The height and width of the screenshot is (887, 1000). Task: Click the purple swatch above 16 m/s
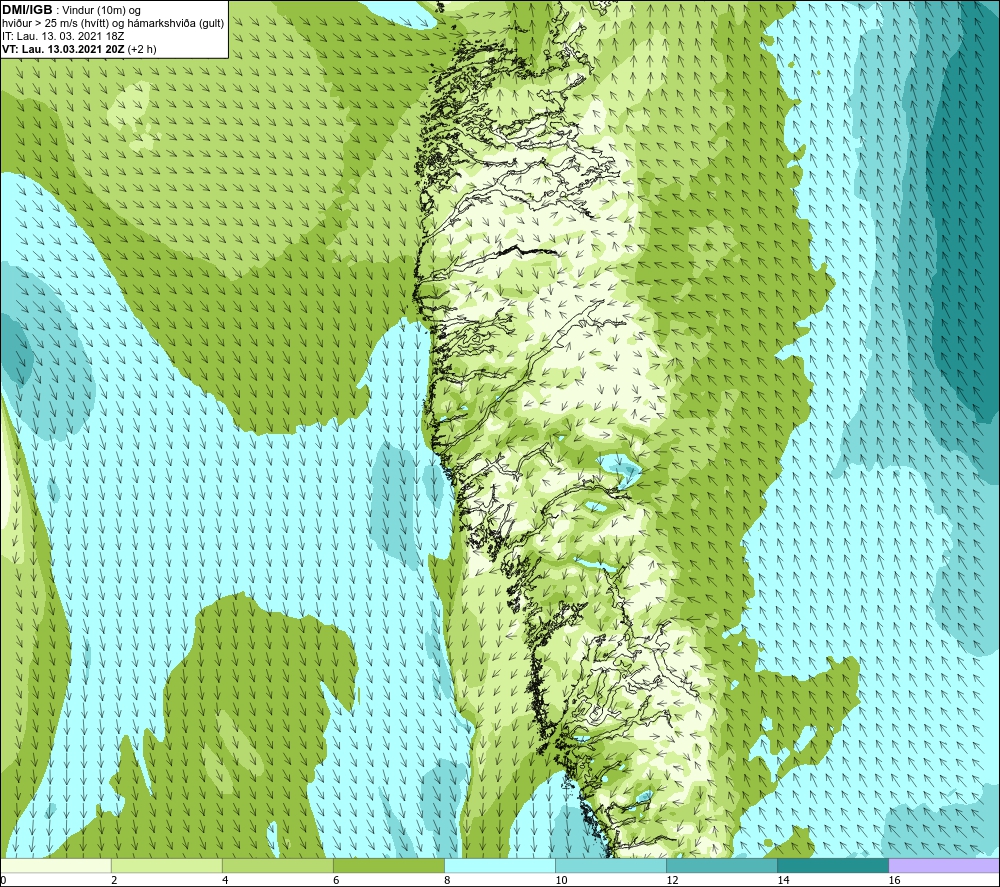[x=943, y=865]
